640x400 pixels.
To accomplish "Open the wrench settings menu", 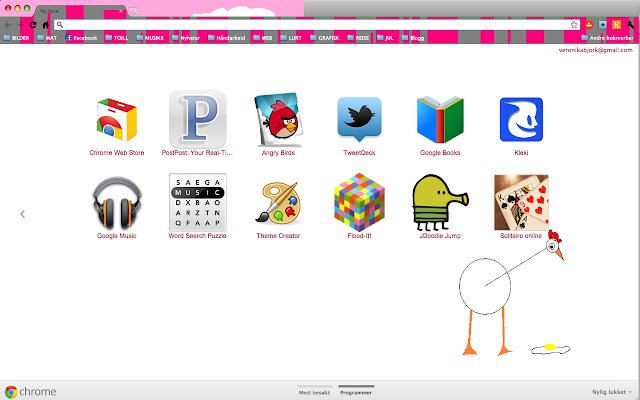I will [x=631, y=25].
